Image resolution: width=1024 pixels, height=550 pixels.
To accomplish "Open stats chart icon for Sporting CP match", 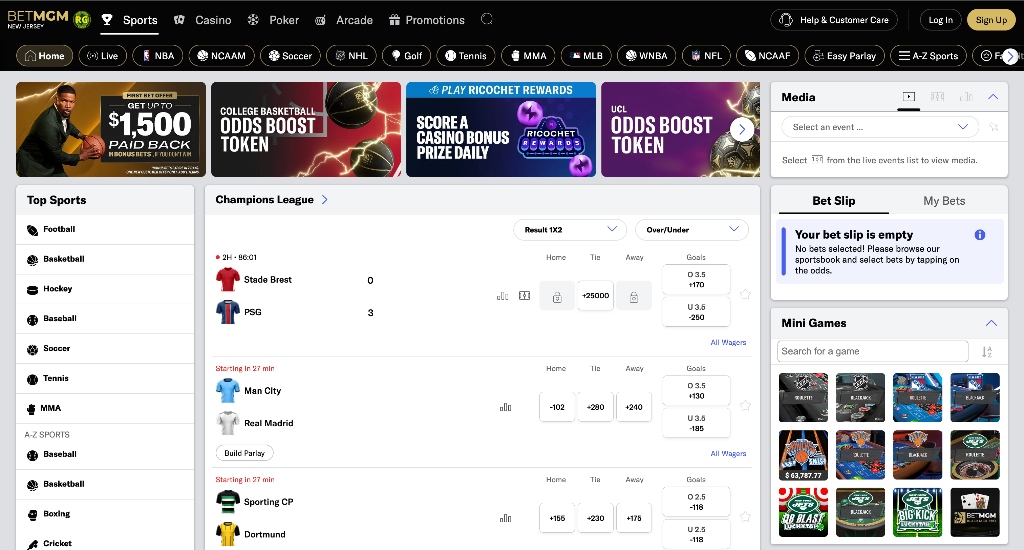I will (505, 518).
